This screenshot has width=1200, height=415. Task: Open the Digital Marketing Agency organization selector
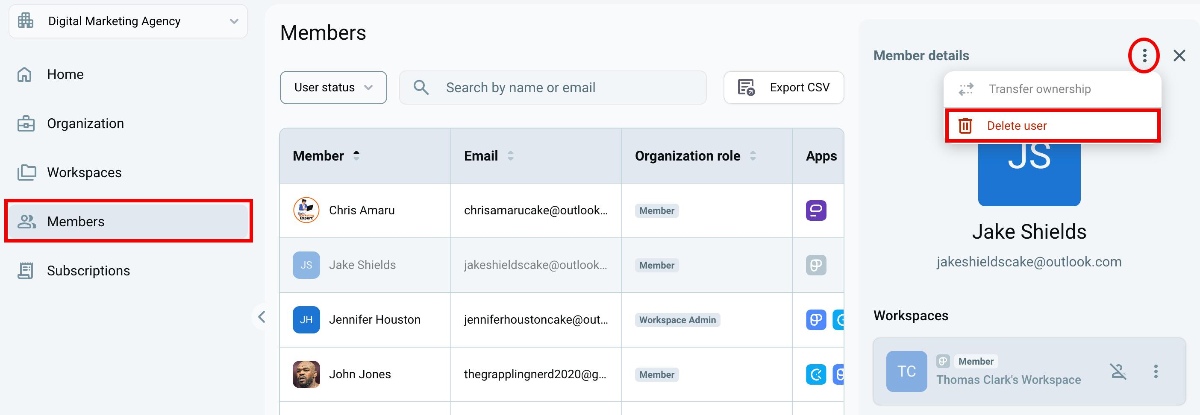[128, 21]
